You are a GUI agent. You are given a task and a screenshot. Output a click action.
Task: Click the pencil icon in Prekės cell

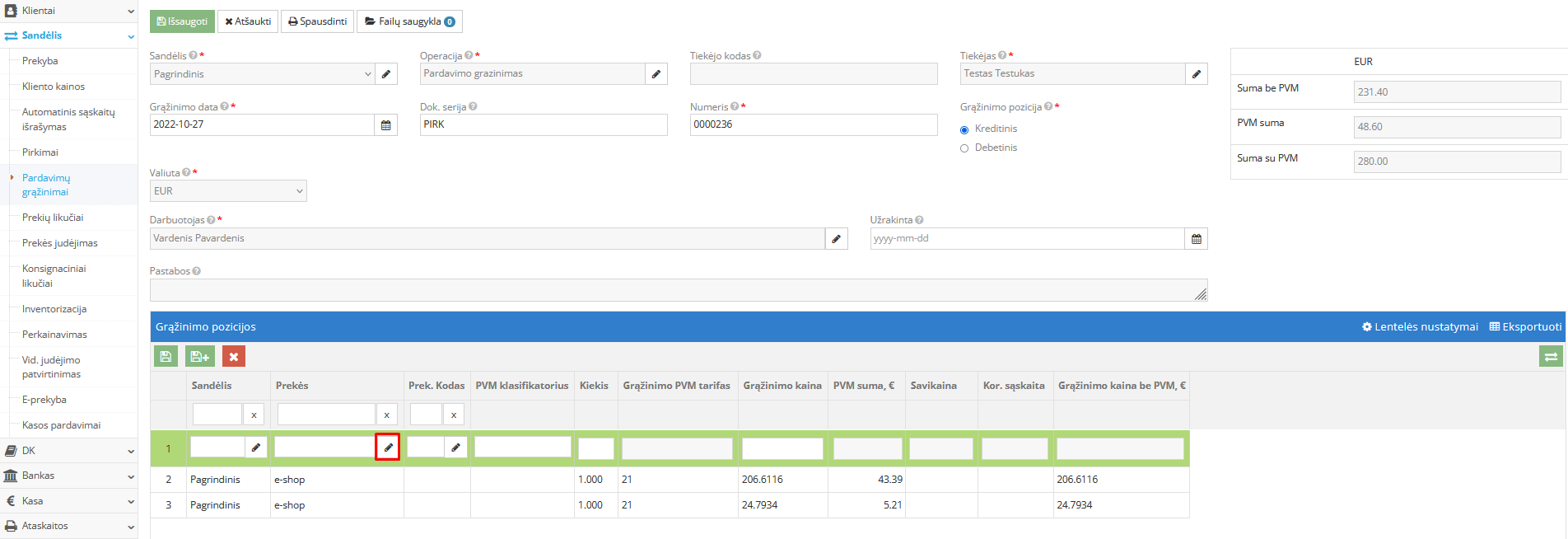tap(388, 448)
